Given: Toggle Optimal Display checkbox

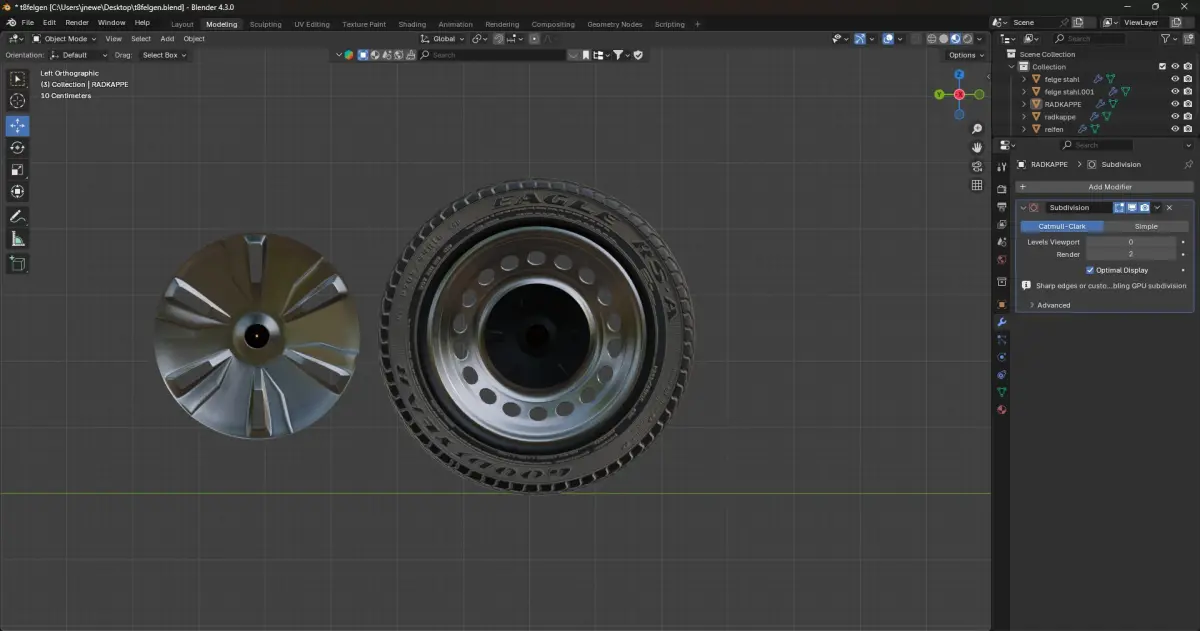Looking at the screenshot, I should pyautogui.click(x=1090, y=270).
